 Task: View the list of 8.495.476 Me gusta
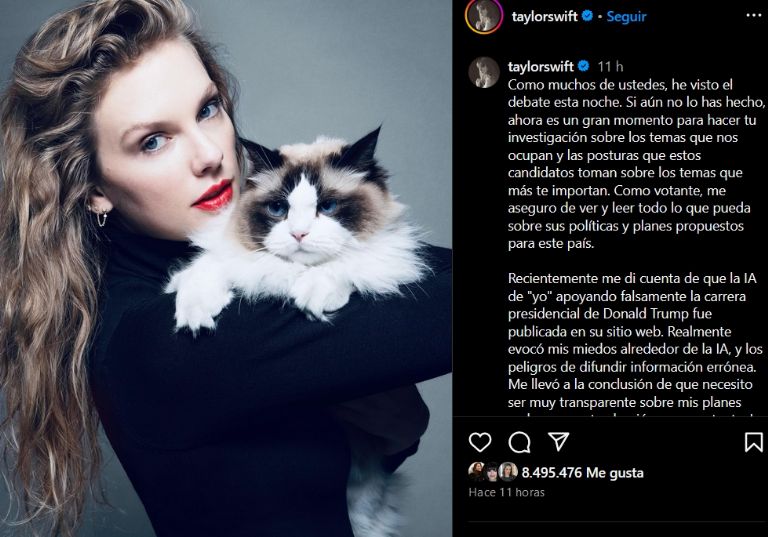(x=582, y=473)
